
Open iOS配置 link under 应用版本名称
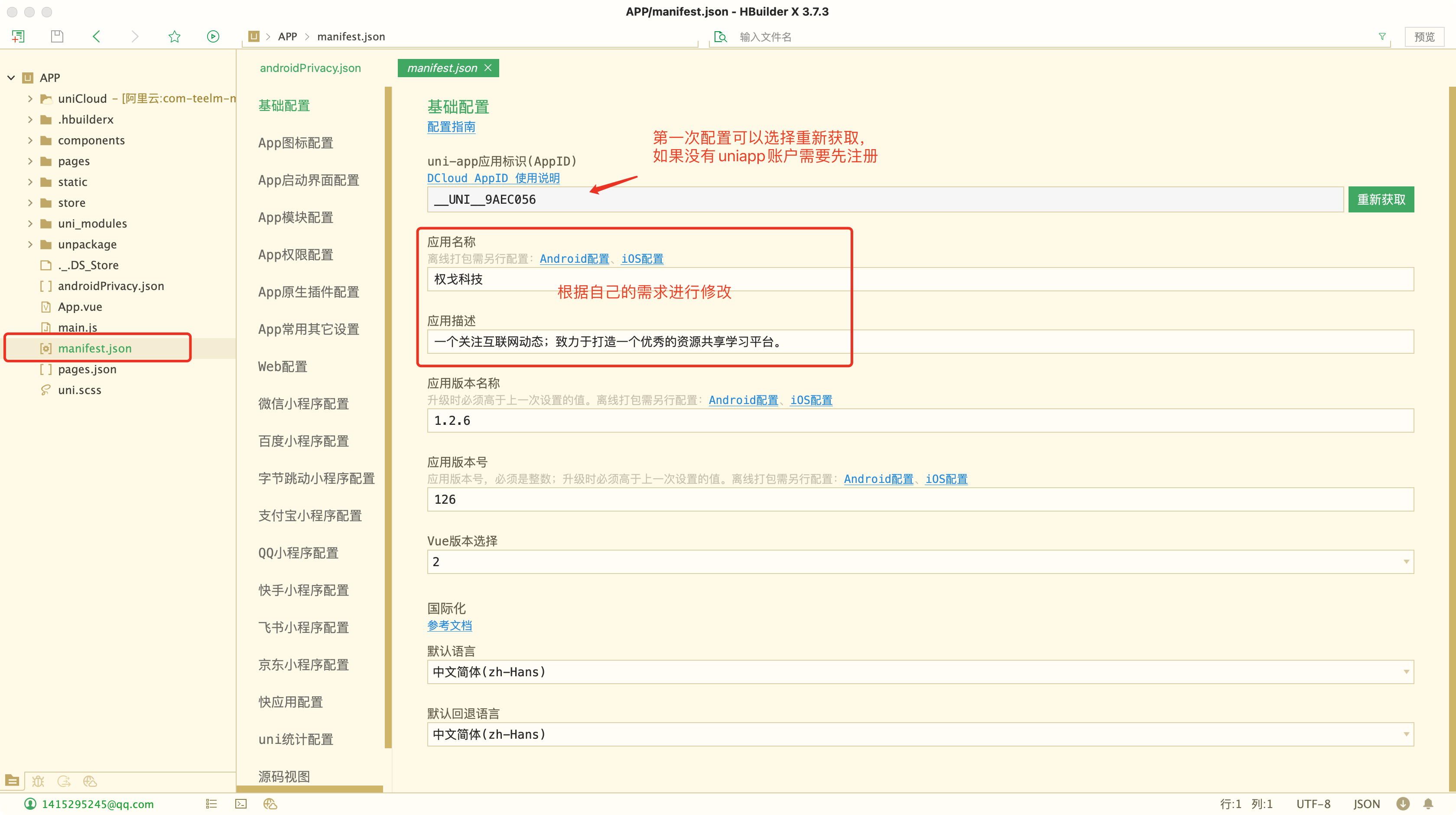point(811,400)
